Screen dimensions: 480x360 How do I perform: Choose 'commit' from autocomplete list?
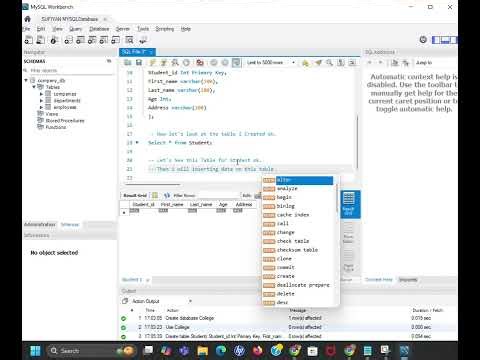pyautogui.click(x=298, y=268)
